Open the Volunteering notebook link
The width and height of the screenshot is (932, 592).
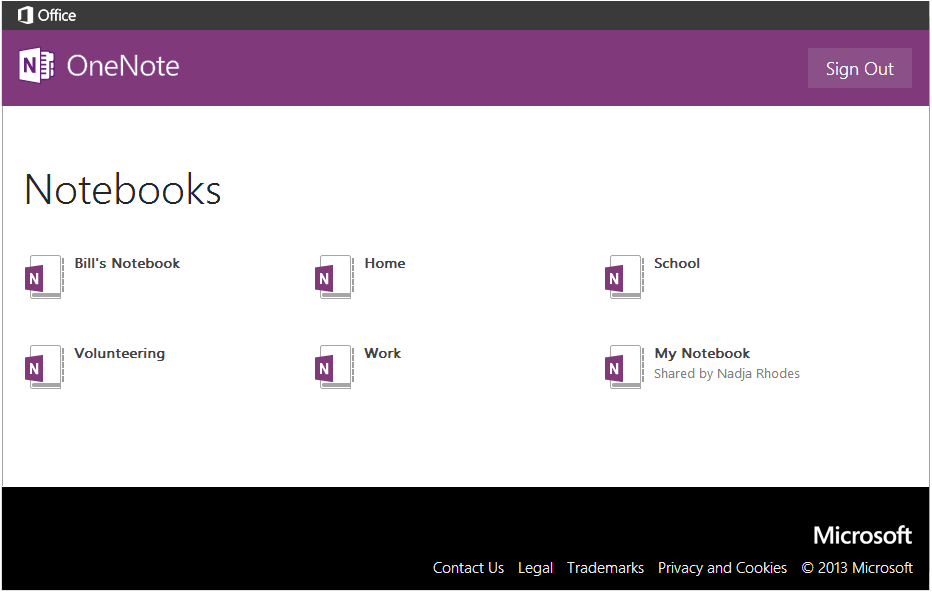click(119, 353)
